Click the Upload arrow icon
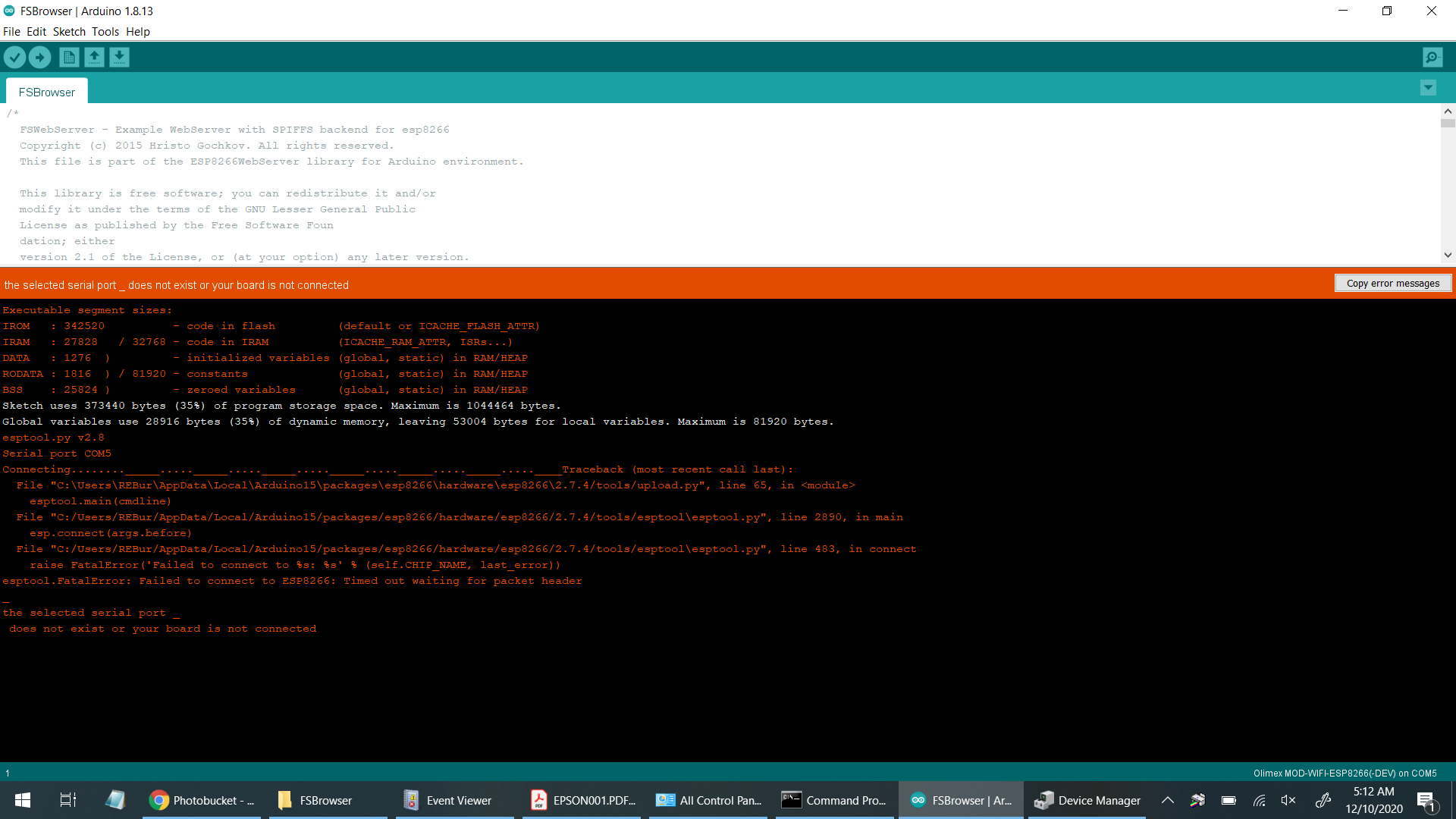This screenshot has height=819, width=1456. tap(39, 57)
